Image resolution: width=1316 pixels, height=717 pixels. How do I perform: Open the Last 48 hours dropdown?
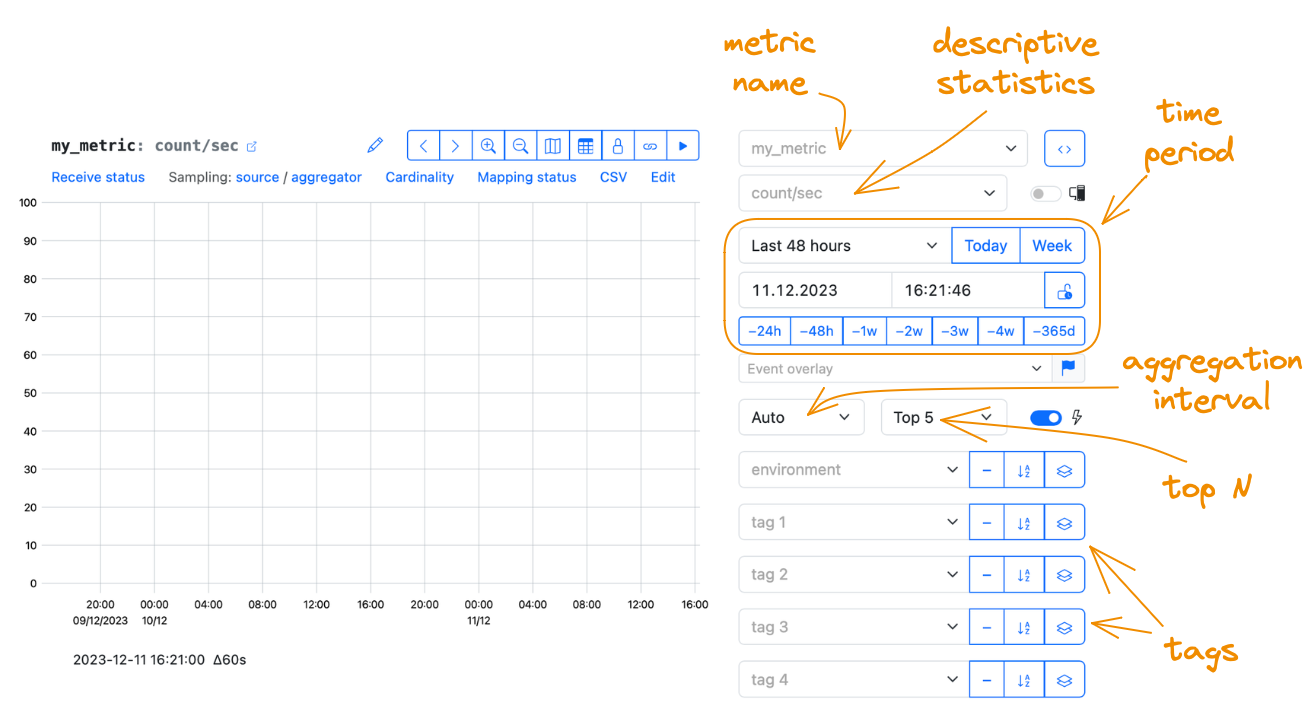pyautogui.click(x=845, y=246)
